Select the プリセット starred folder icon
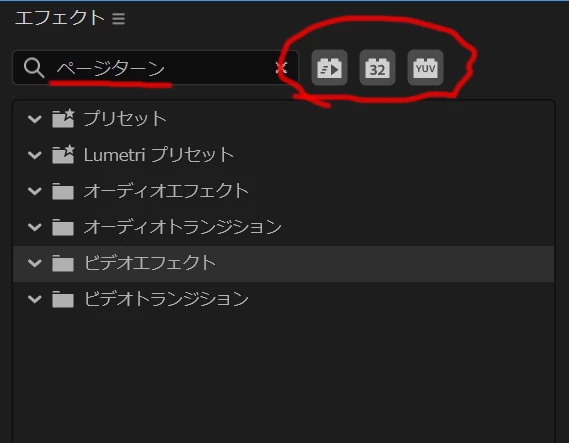The image size is (569, 443). click(63, 118)
